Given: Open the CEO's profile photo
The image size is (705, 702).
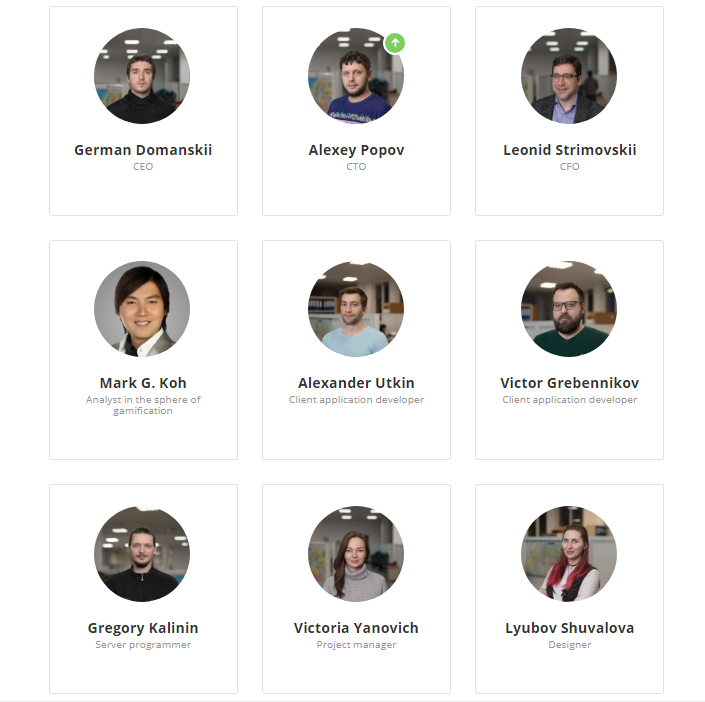Looking at the screenshot, I should (x=142, y=76).
